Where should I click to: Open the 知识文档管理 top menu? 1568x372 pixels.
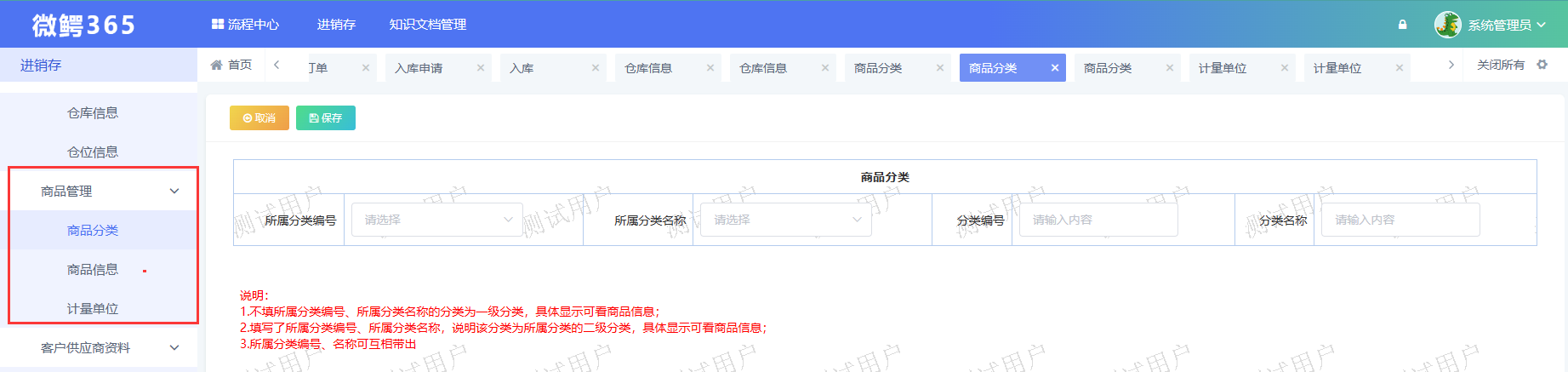click(427, 25)
